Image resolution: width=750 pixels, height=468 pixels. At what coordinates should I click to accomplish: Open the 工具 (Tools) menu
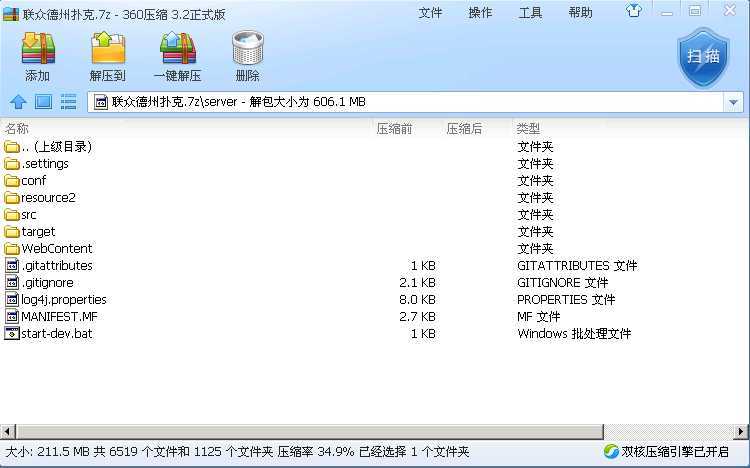(x=530, y=13)
